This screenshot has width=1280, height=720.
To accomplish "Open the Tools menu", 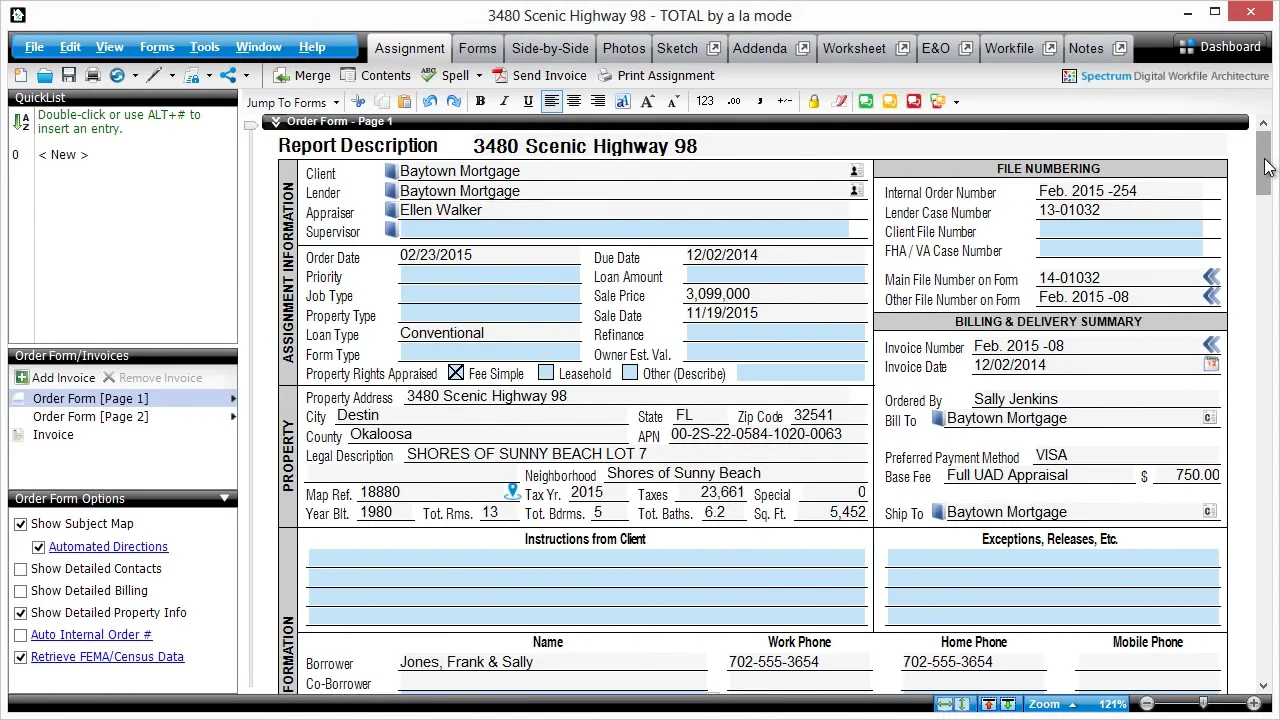I will [x=204, y=47].
